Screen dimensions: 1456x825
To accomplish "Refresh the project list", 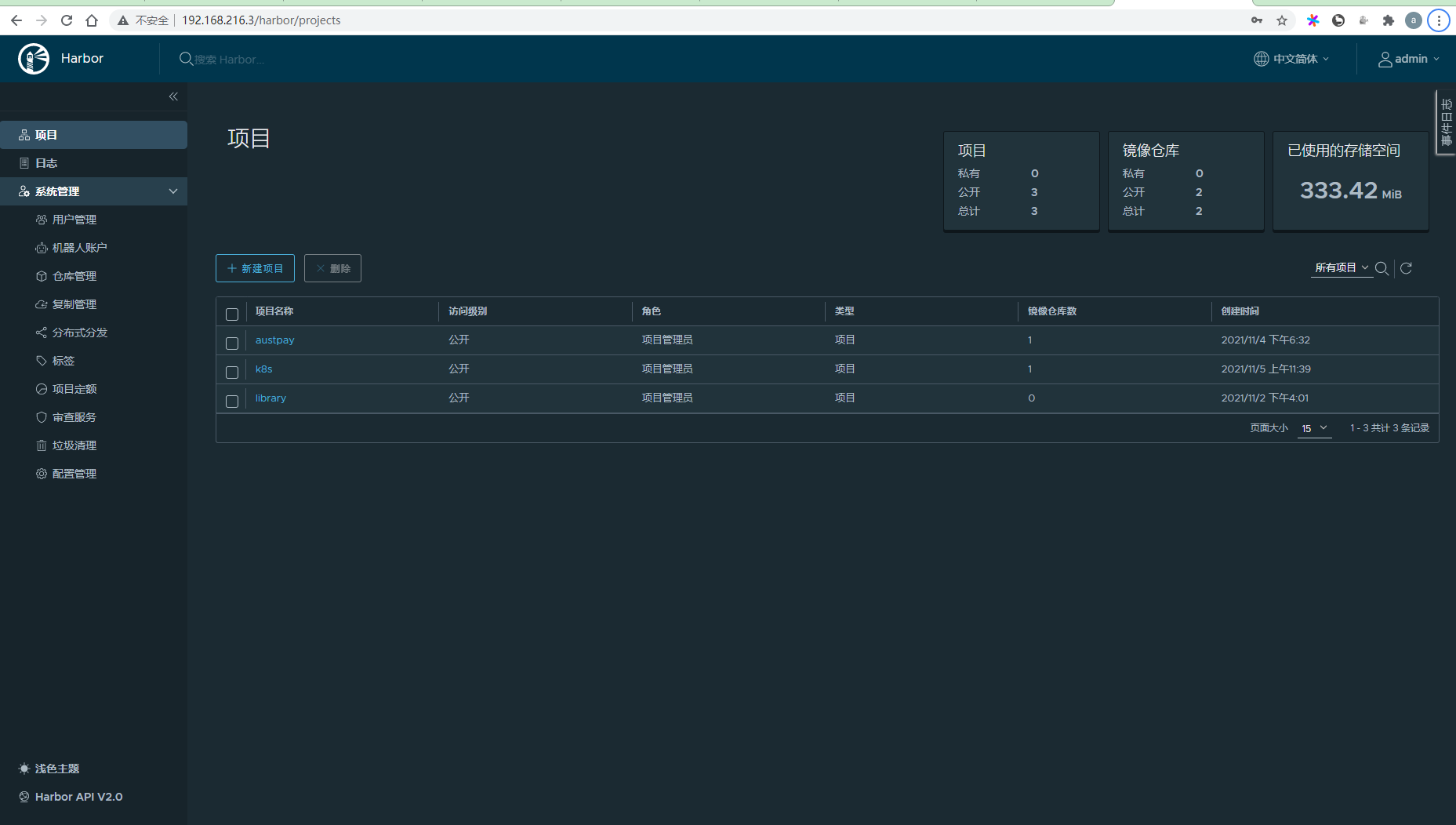I will pyautogui.click(x=1407, y=268).
